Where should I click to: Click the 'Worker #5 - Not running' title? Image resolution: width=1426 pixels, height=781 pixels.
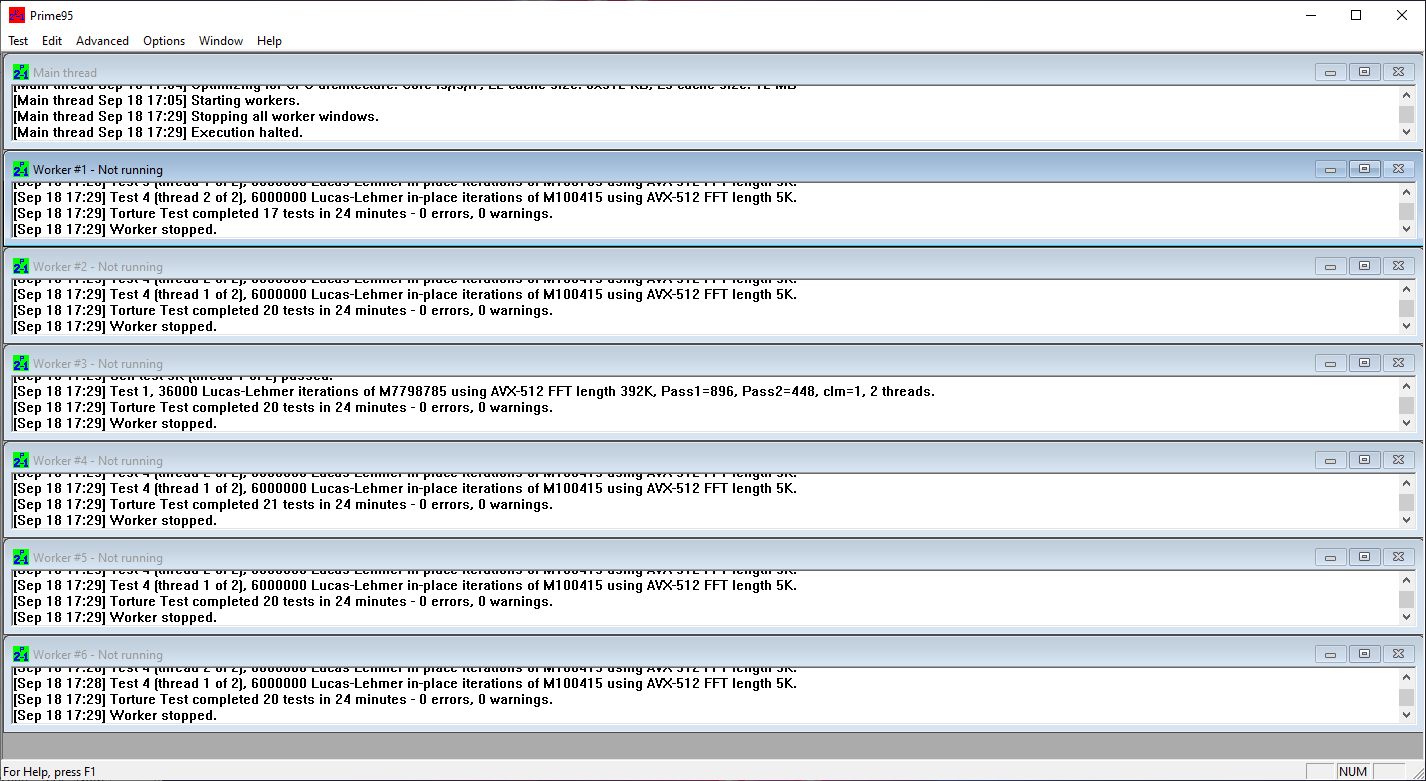pyautogui.click(x=98, y=558)
